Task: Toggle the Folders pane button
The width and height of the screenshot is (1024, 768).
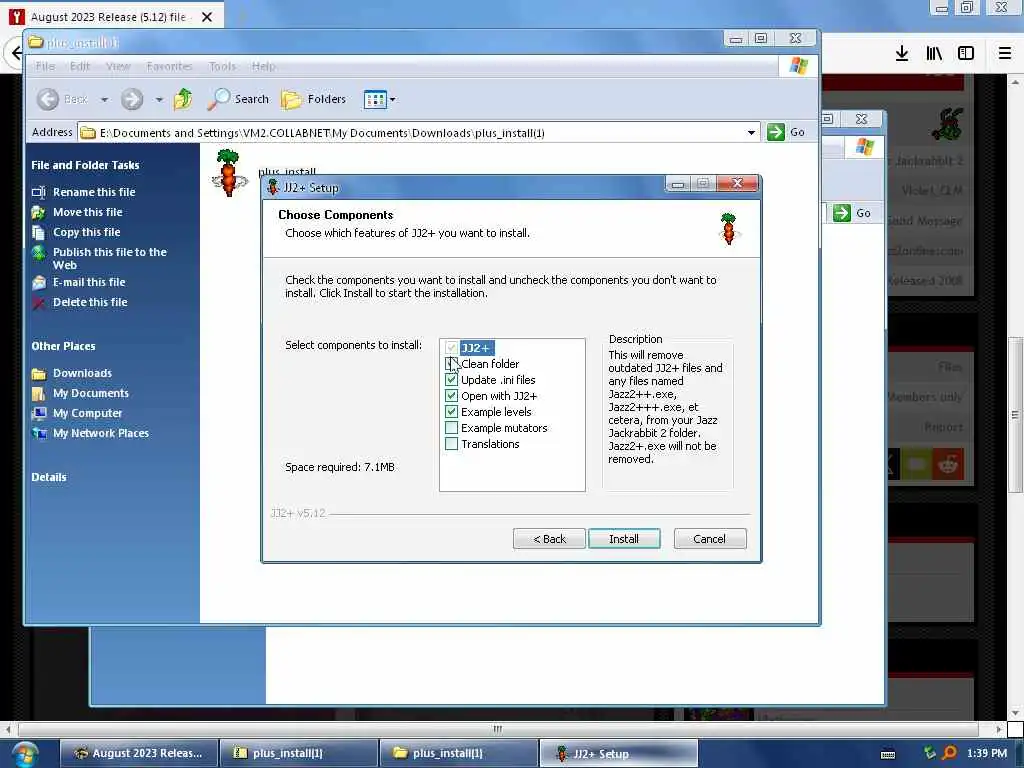Action: [313, 99]
